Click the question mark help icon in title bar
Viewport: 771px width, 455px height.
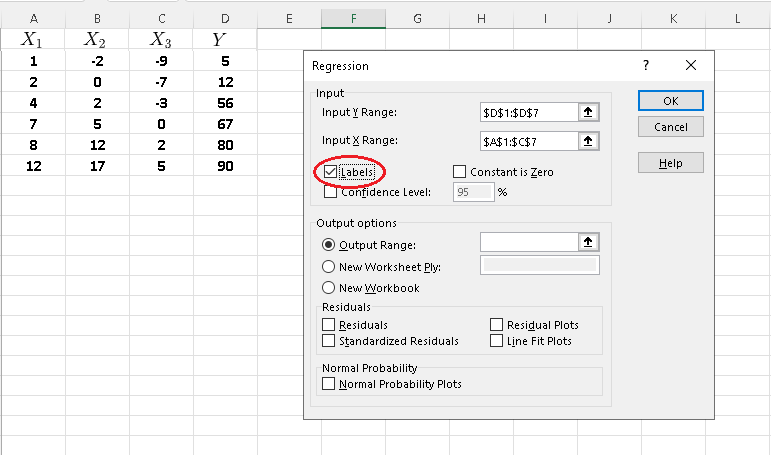click(646, 66)
